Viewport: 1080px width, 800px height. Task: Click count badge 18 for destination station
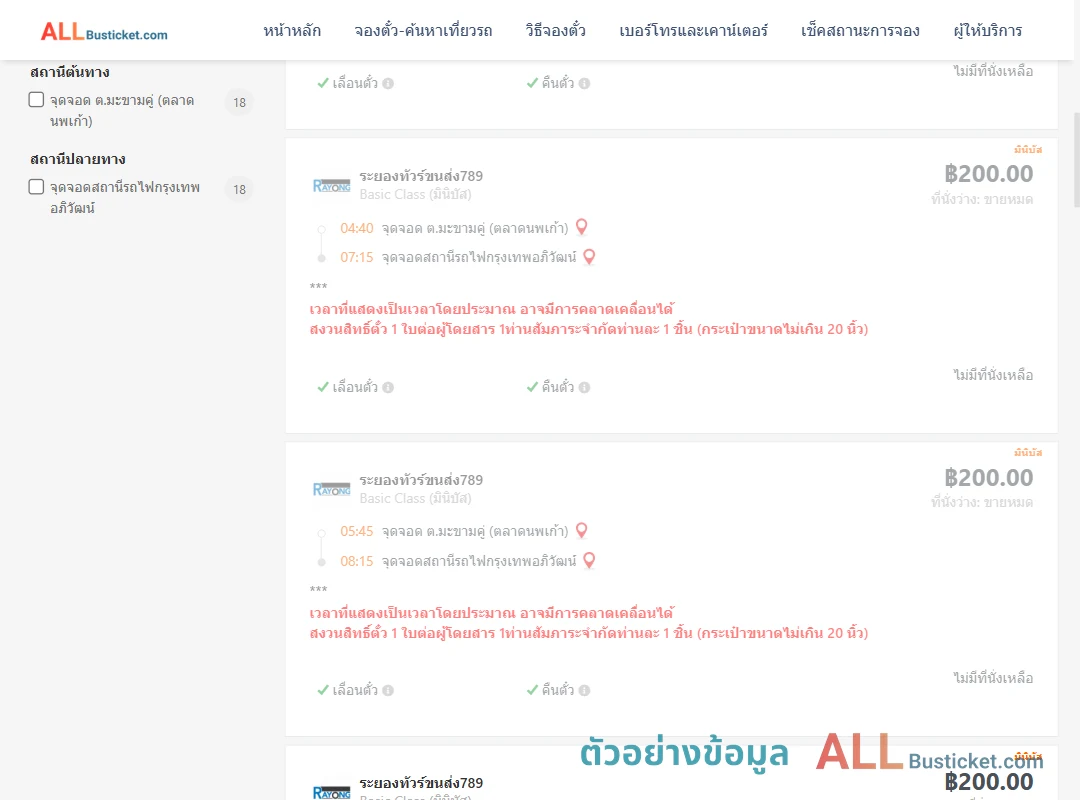239,189
